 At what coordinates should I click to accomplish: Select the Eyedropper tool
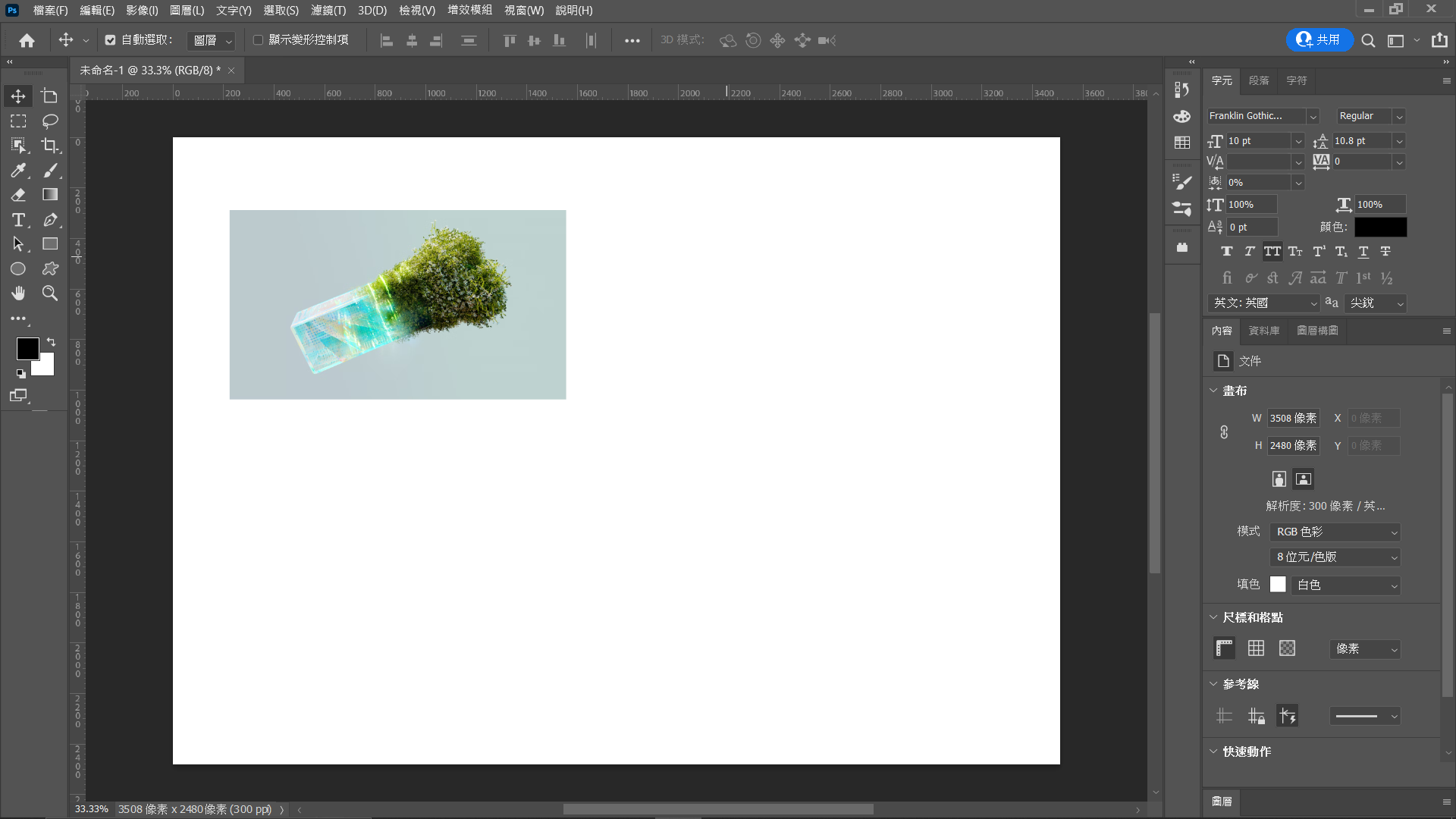click(x=18, y=171)
